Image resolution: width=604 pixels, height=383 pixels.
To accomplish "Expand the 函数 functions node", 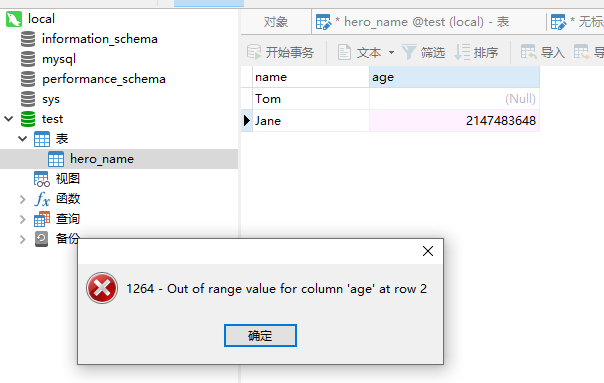I will pos(23,199).
